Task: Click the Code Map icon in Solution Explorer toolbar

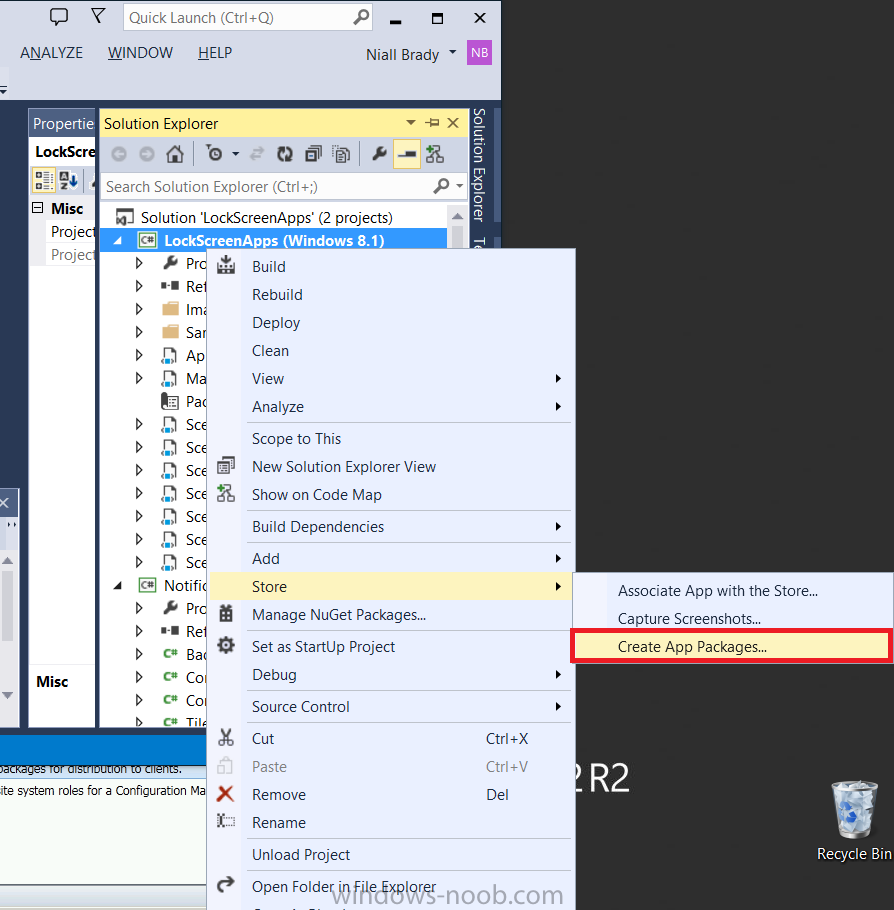Action: (435, 154)
